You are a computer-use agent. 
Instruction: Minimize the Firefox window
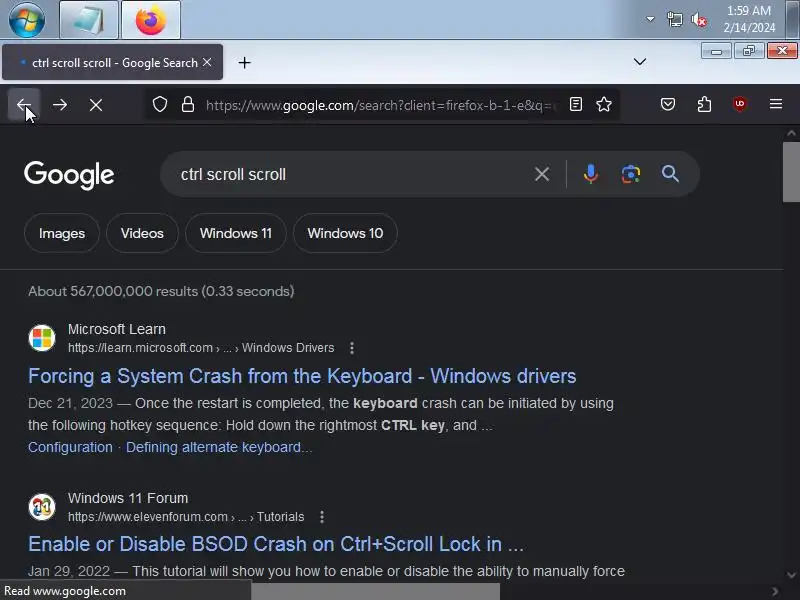716,51
